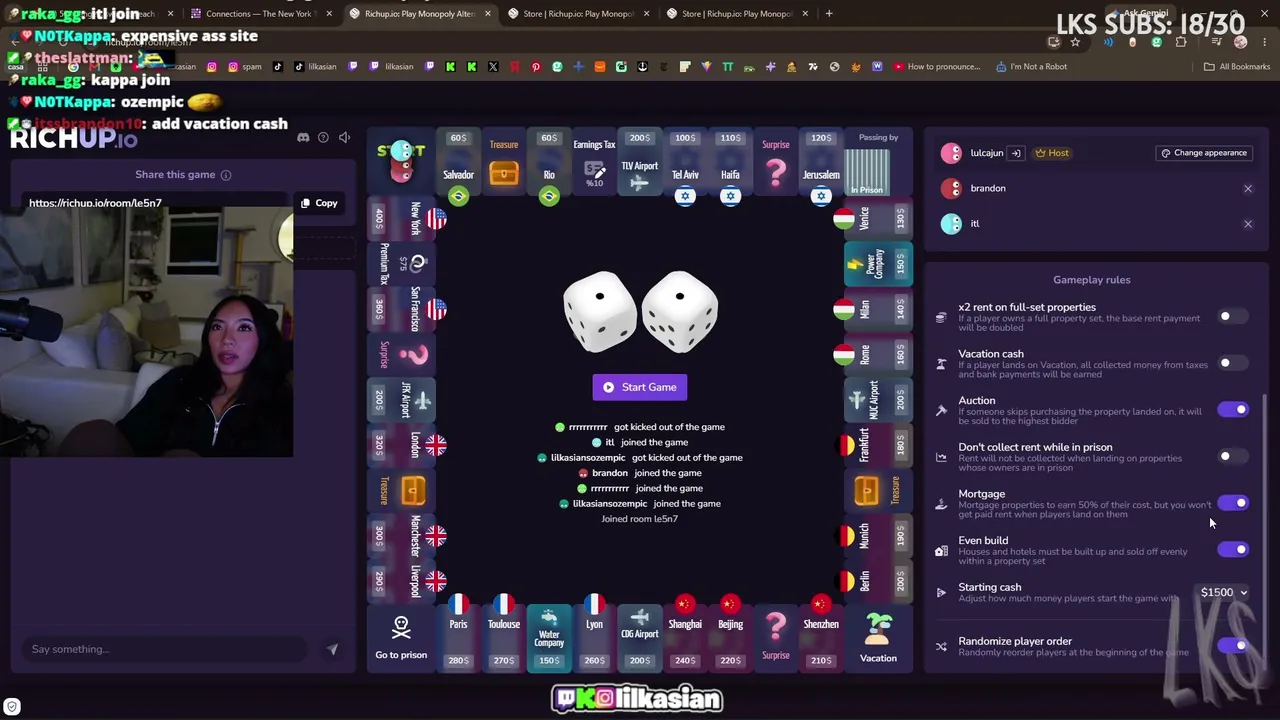1280x720 pixels.
Task: Click the Surprise tile next to Shenzhen
Action: (x=776, y=637)
